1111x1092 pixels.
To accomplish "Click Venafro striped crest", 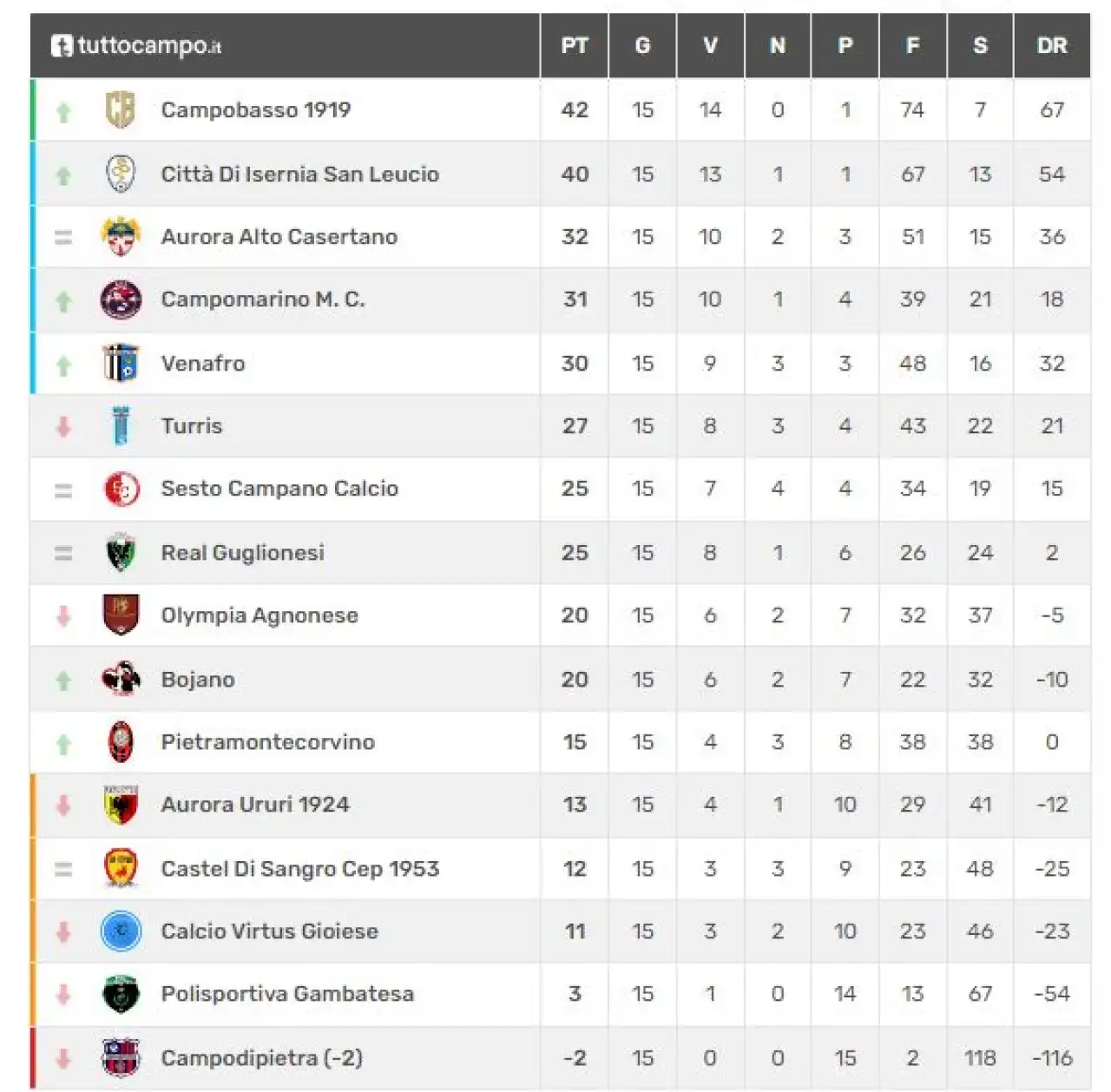I will 121,363.
